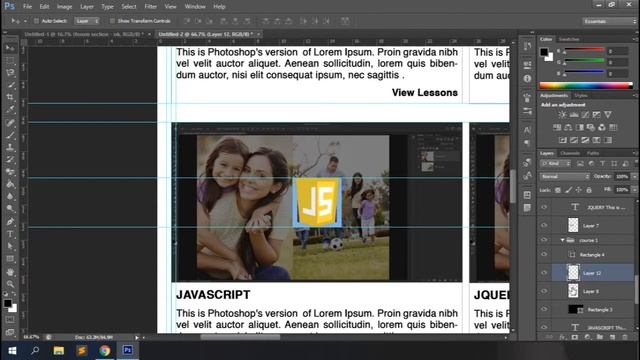Screen dimensions: 640x360
Task: Add a Brightness/Contrast adjustment
Action: tap(562, 115)
